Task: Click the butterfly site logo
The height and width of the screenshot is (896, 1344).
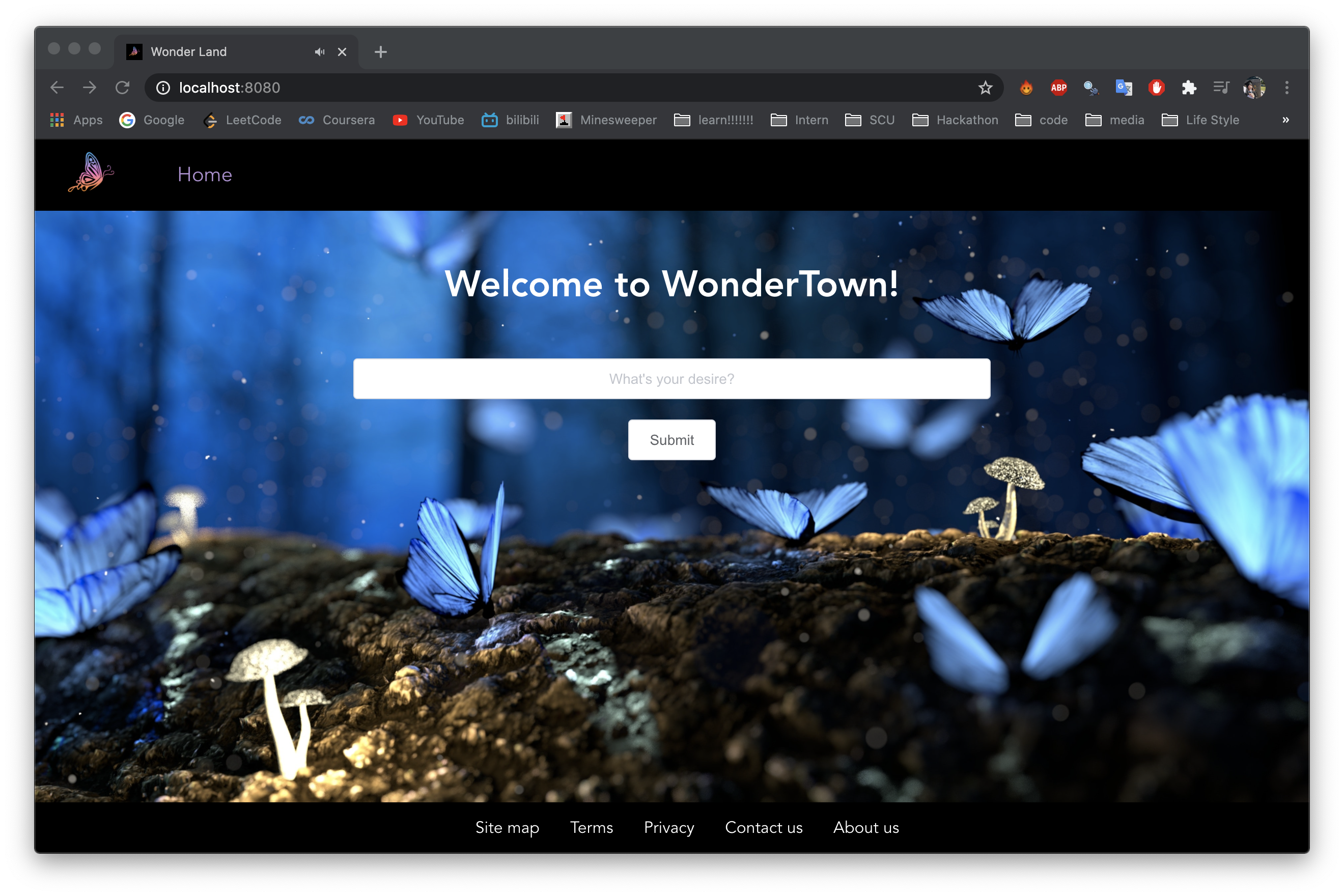Action: click(91, 173)
